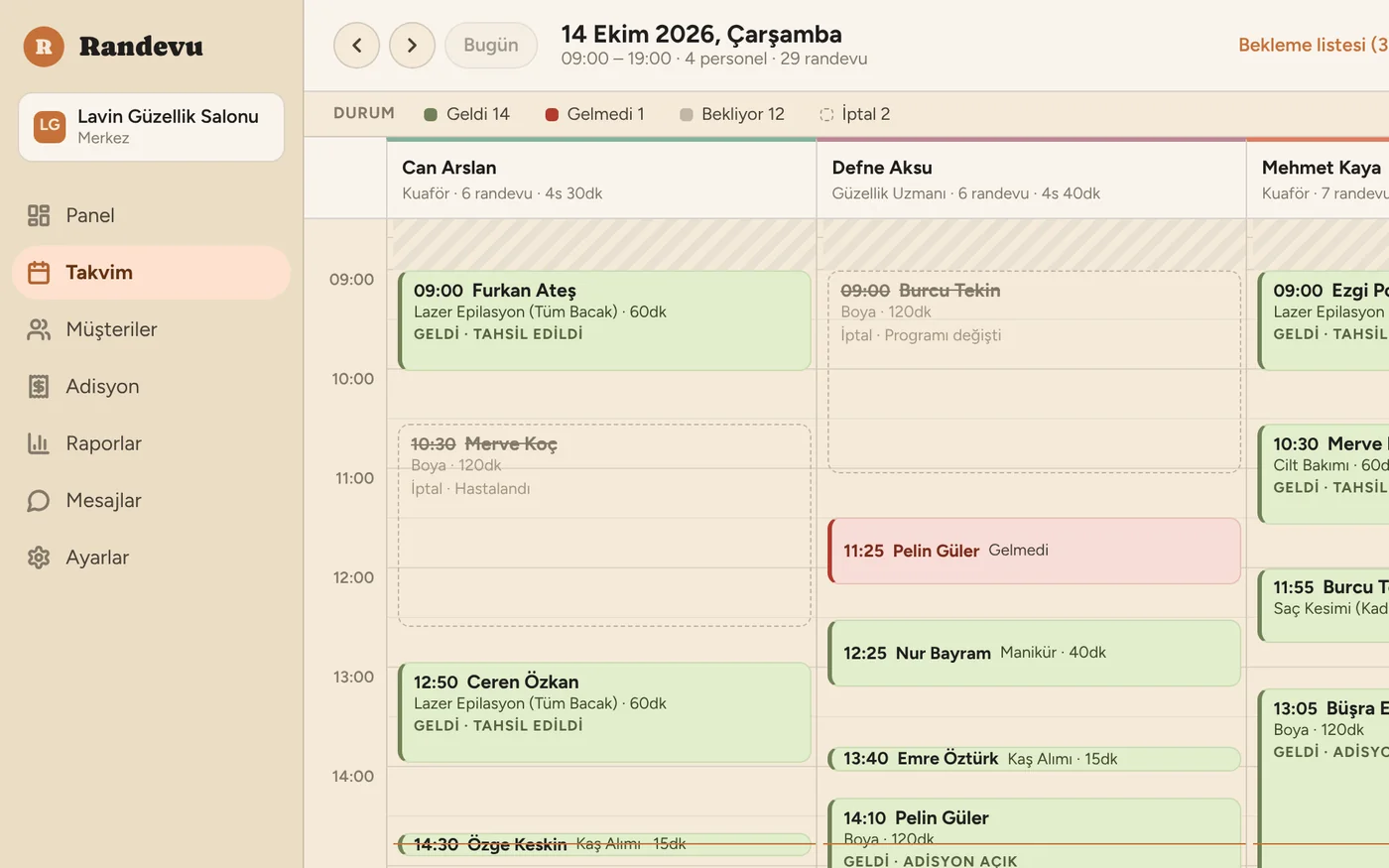1389x868 pixels.
Task: Open the Adisyon receipt icon
Action: 39,387
